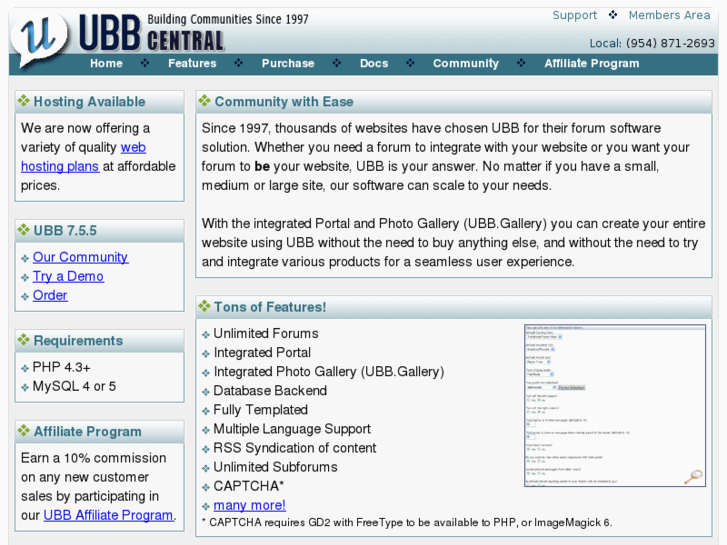Open the Docs navigation item
Screen dimensions: 727x545
click(374, 64)
